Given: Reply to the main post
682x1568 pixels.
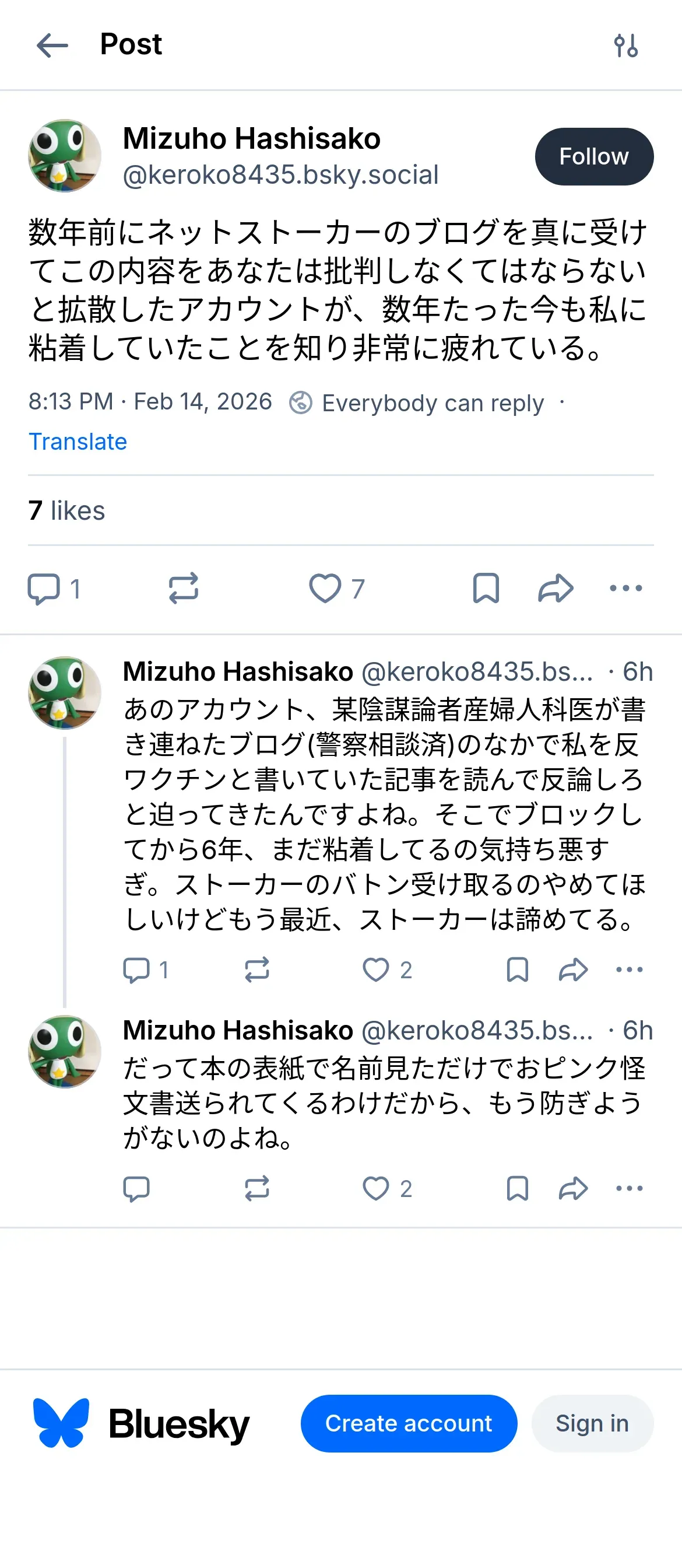Looking at the screenshot, I should pyautogui.click(x=44, y=589).
